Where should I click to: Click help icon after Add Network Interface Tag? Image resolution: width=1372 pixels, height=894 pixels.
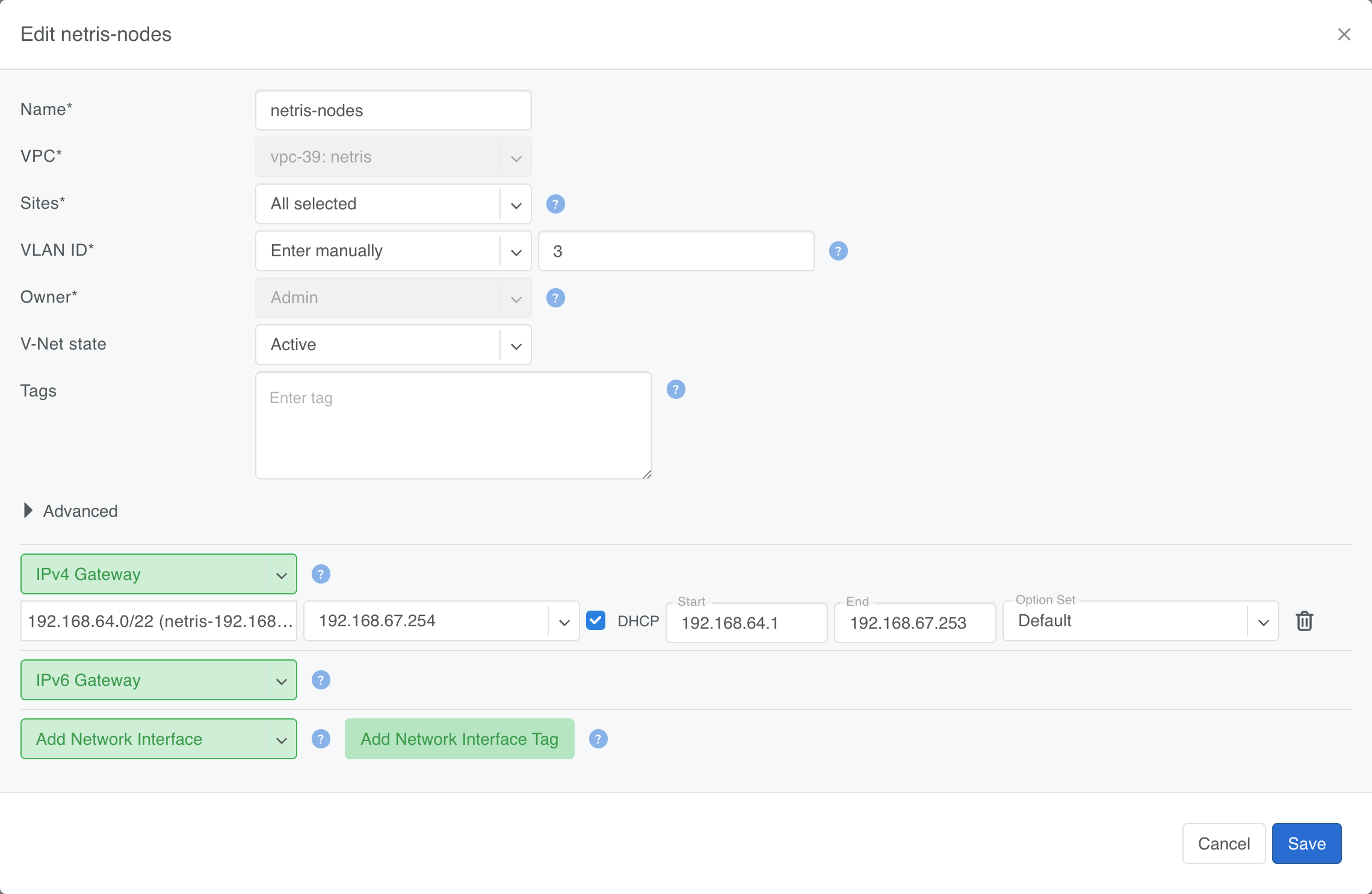pos(598,739)
